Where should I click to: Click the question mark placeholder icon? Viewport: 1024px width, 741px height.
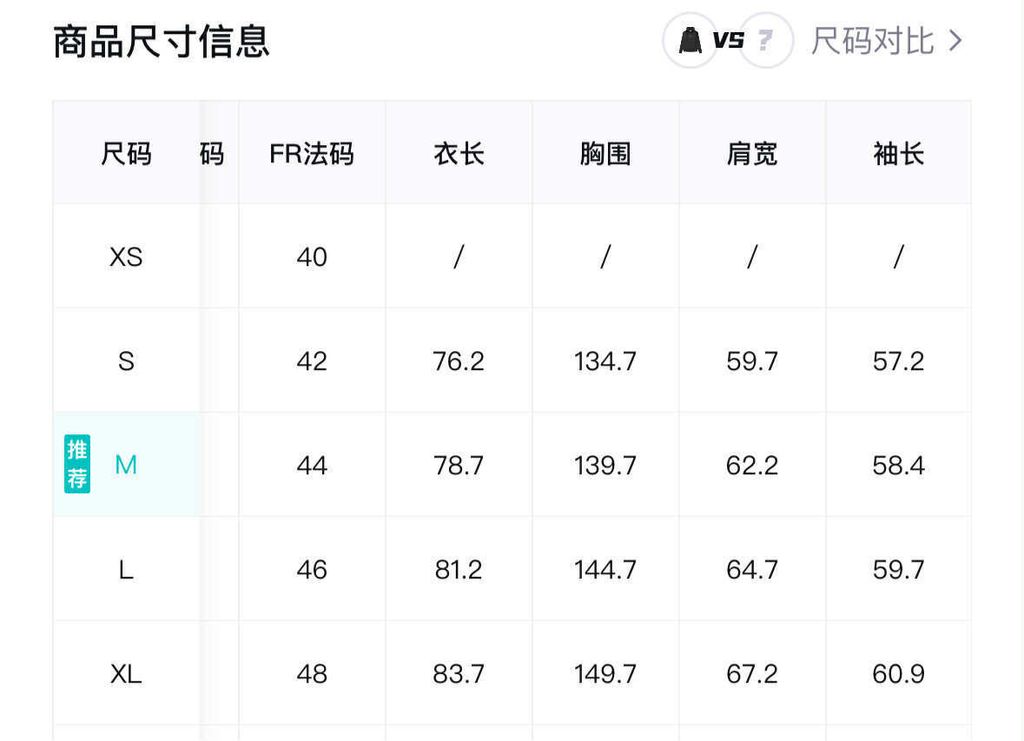coord(766,41)
